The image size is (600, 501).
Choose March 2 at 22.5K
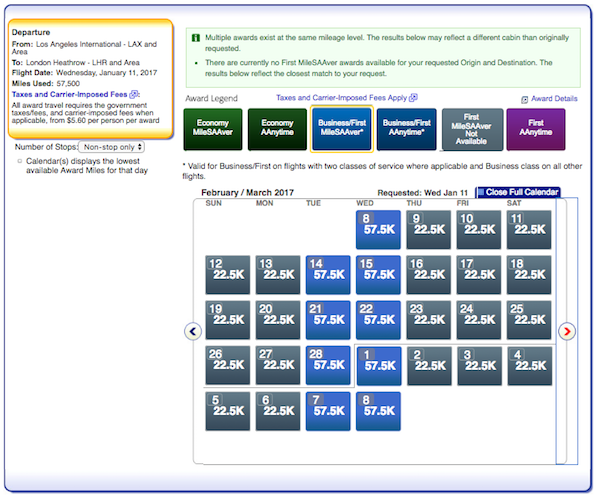(429, 366)
